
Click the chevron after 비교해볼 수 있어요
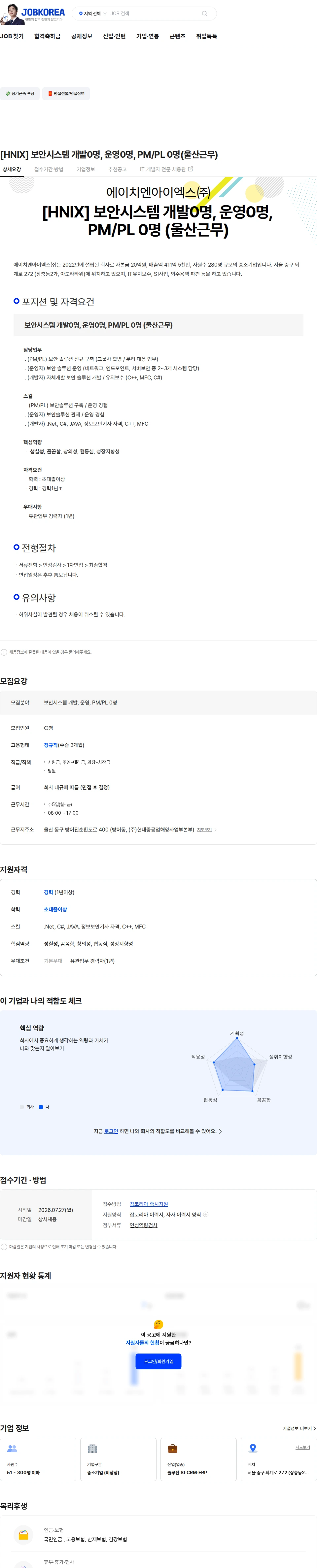pos(220,1131)
